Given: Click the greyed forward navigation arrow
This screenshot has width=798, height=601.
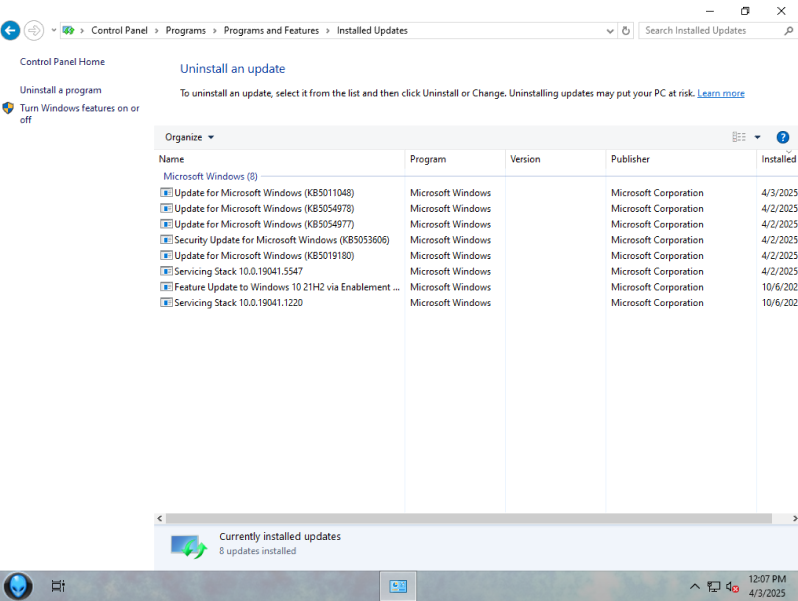Looking at the screenshot, I should [34, 31].
